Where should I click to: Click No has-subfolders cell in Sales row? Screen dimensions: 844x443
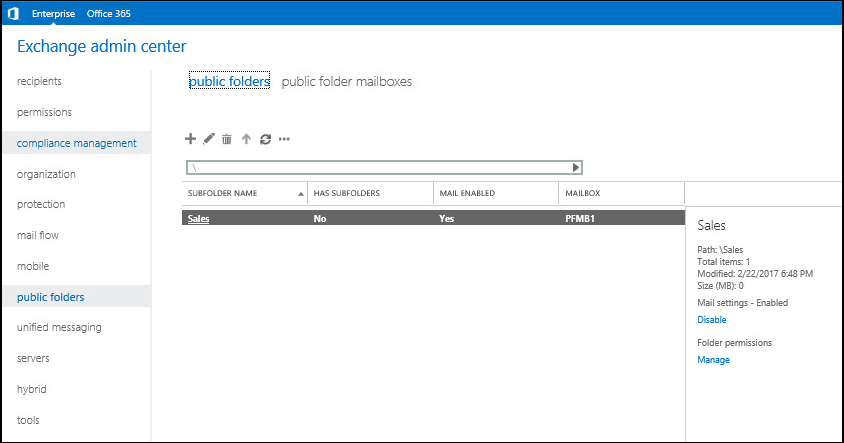[320, 219]
